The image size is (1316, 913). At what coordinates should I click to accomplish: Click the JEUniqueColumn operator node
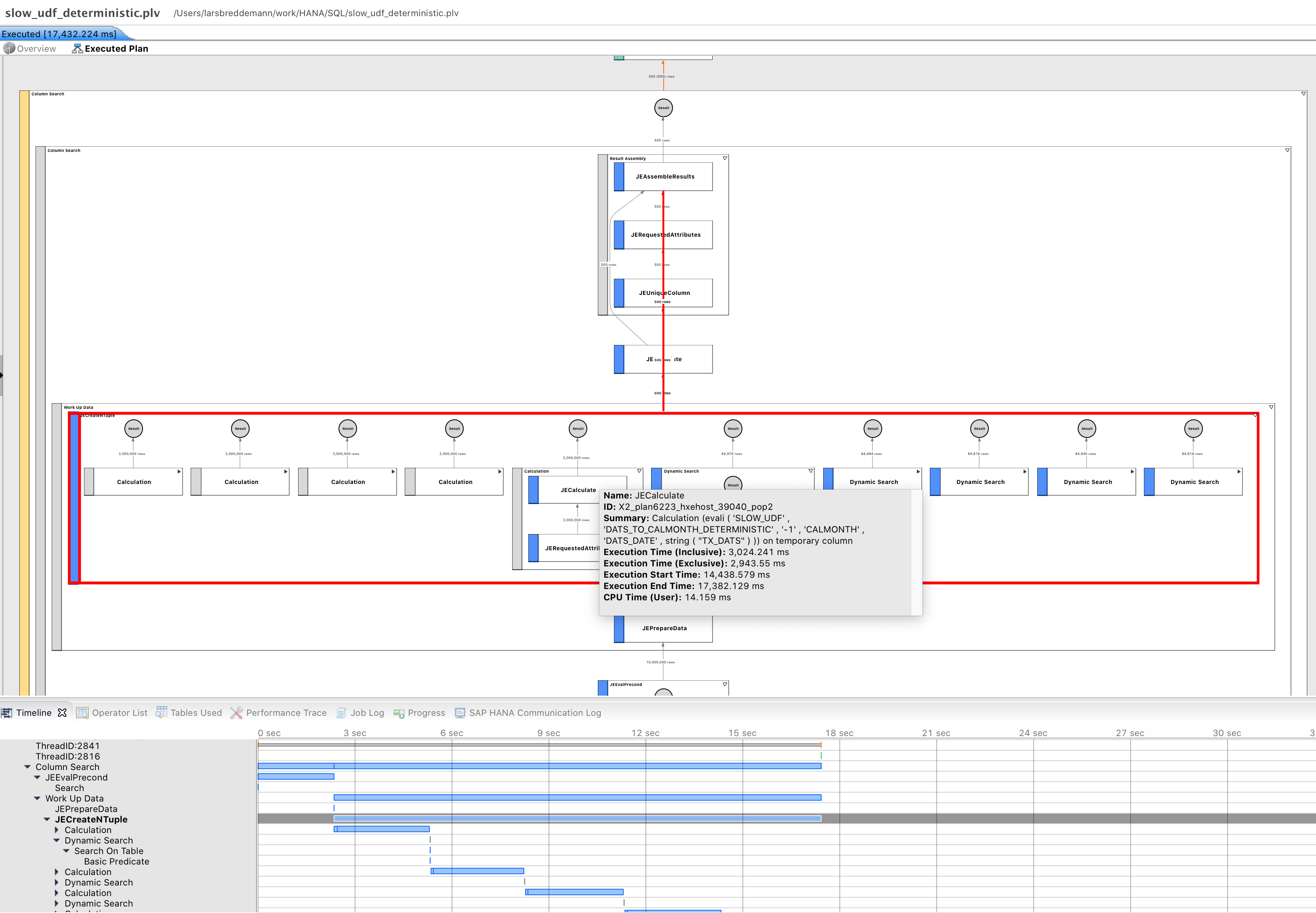pyautogui.click(x=663, y=293)
